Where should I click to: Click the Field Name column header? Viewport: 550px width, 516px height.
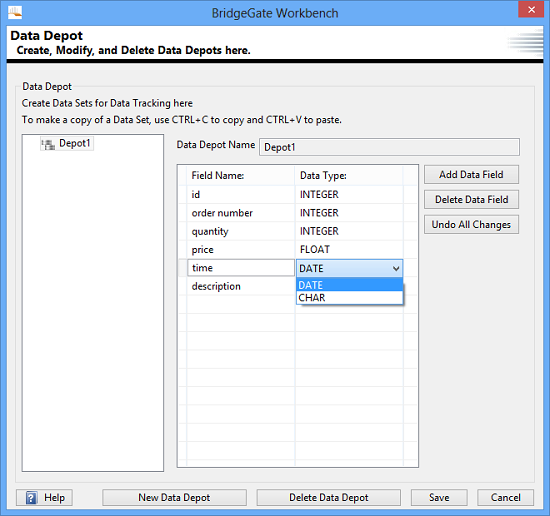241,175
